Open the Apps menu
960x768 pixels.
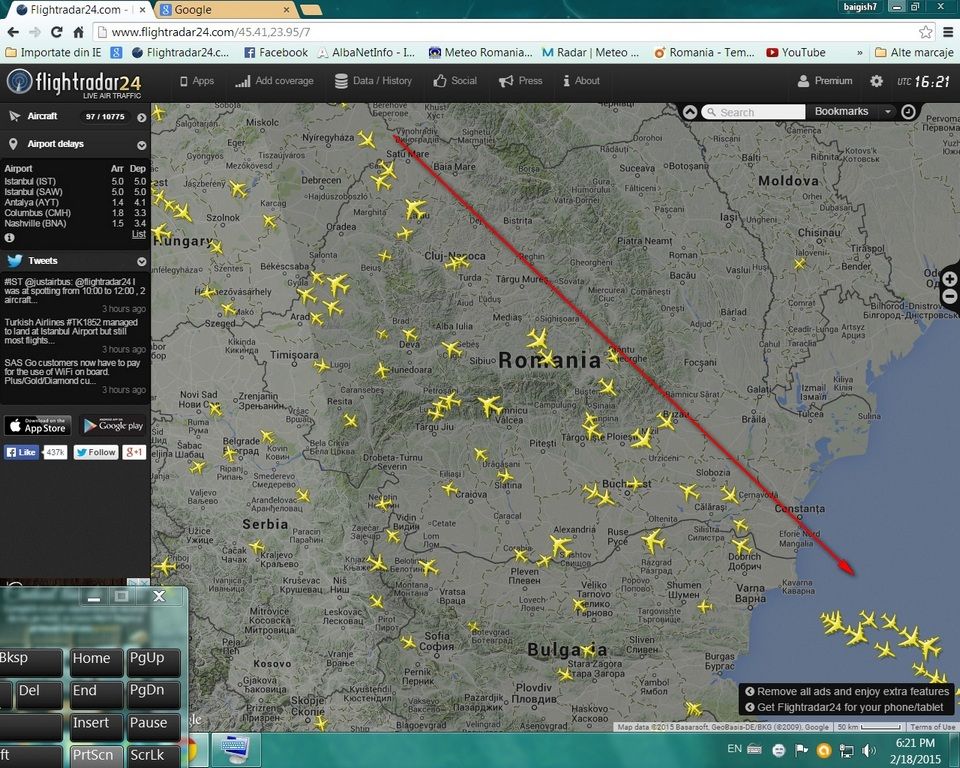tap(197, 81)
